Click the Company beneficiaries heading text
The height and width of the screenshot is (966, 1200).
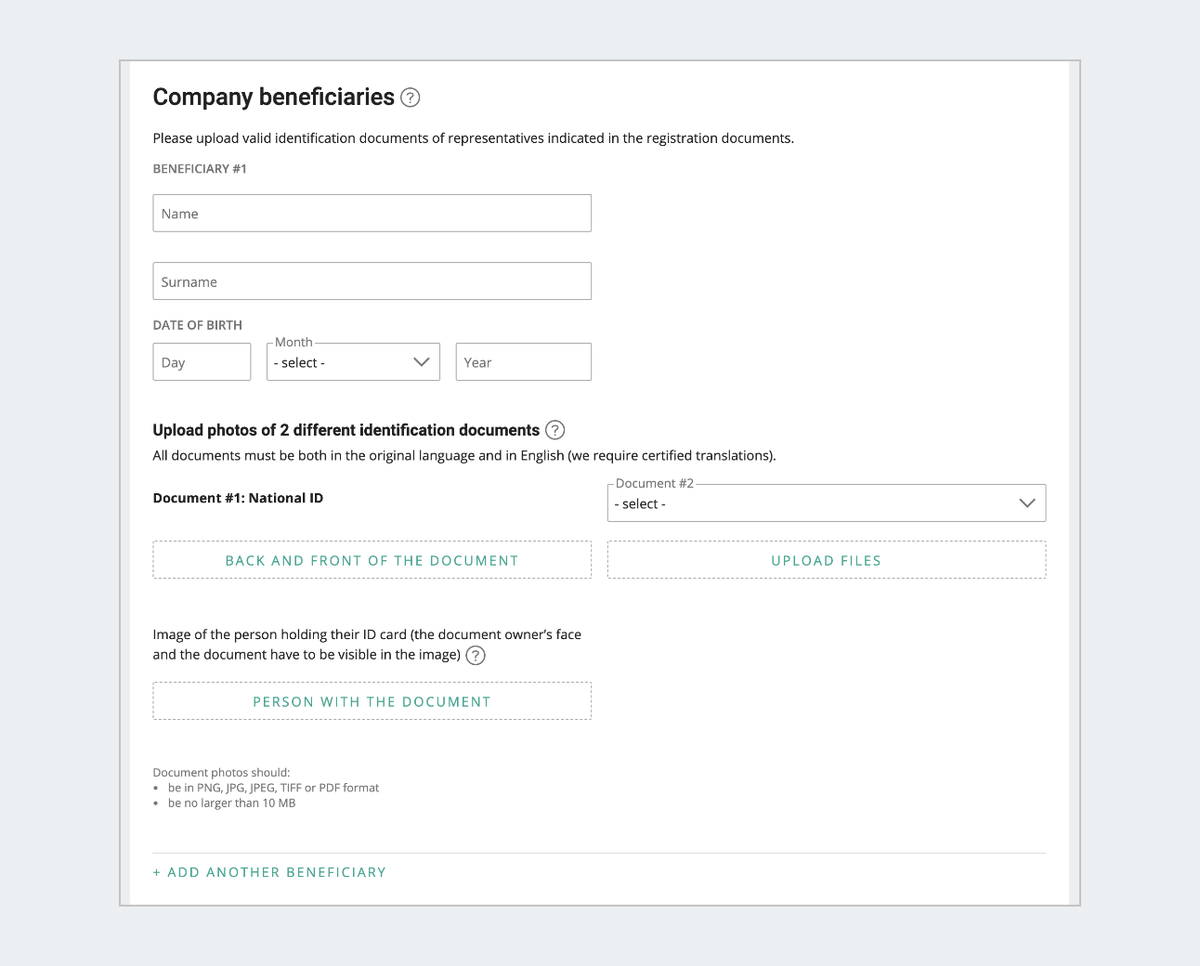(x=273, y=97)
